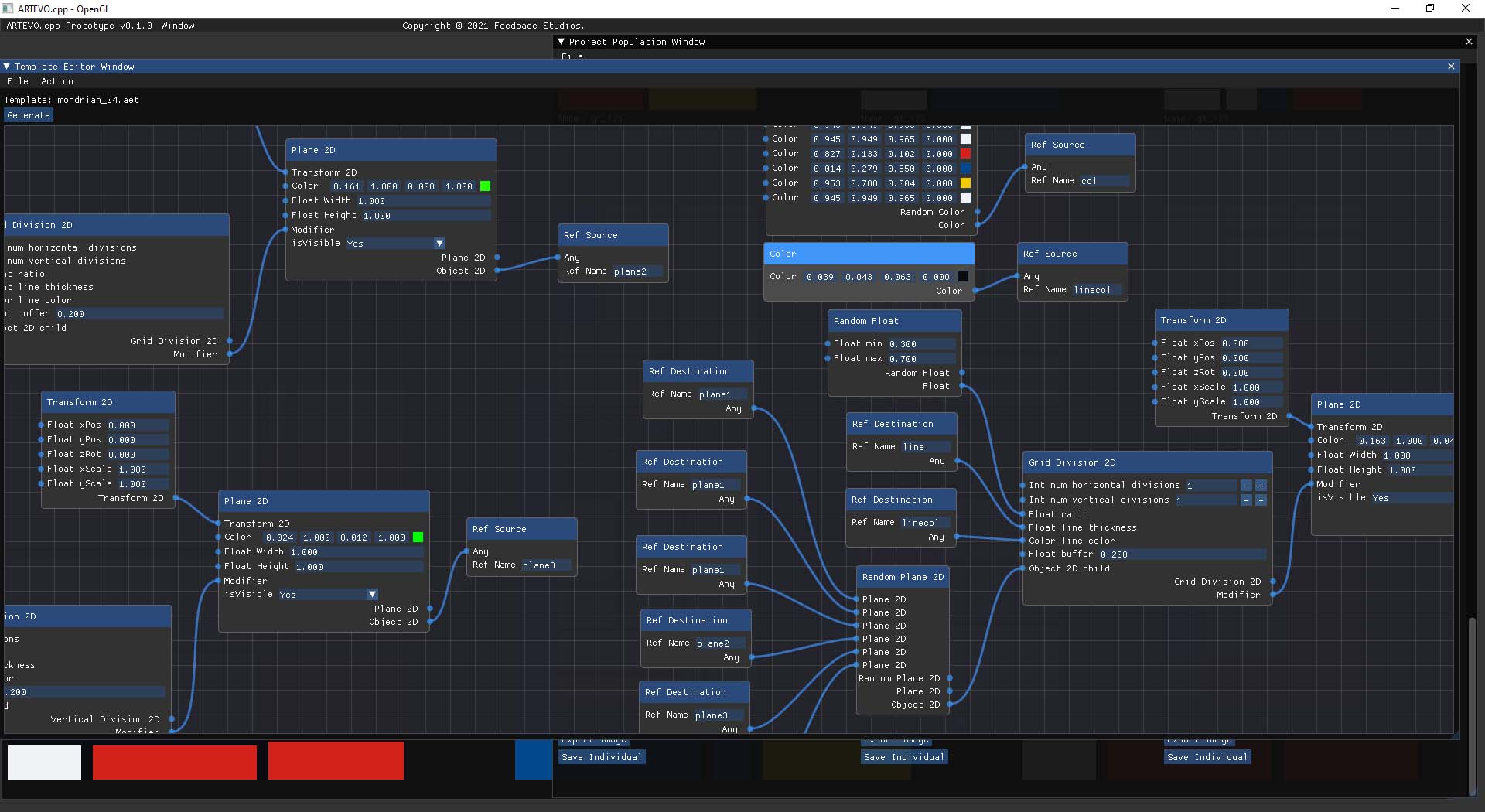Click the blue color swatch in color list
Screen dimensions: 1485x812
point(965,169)
